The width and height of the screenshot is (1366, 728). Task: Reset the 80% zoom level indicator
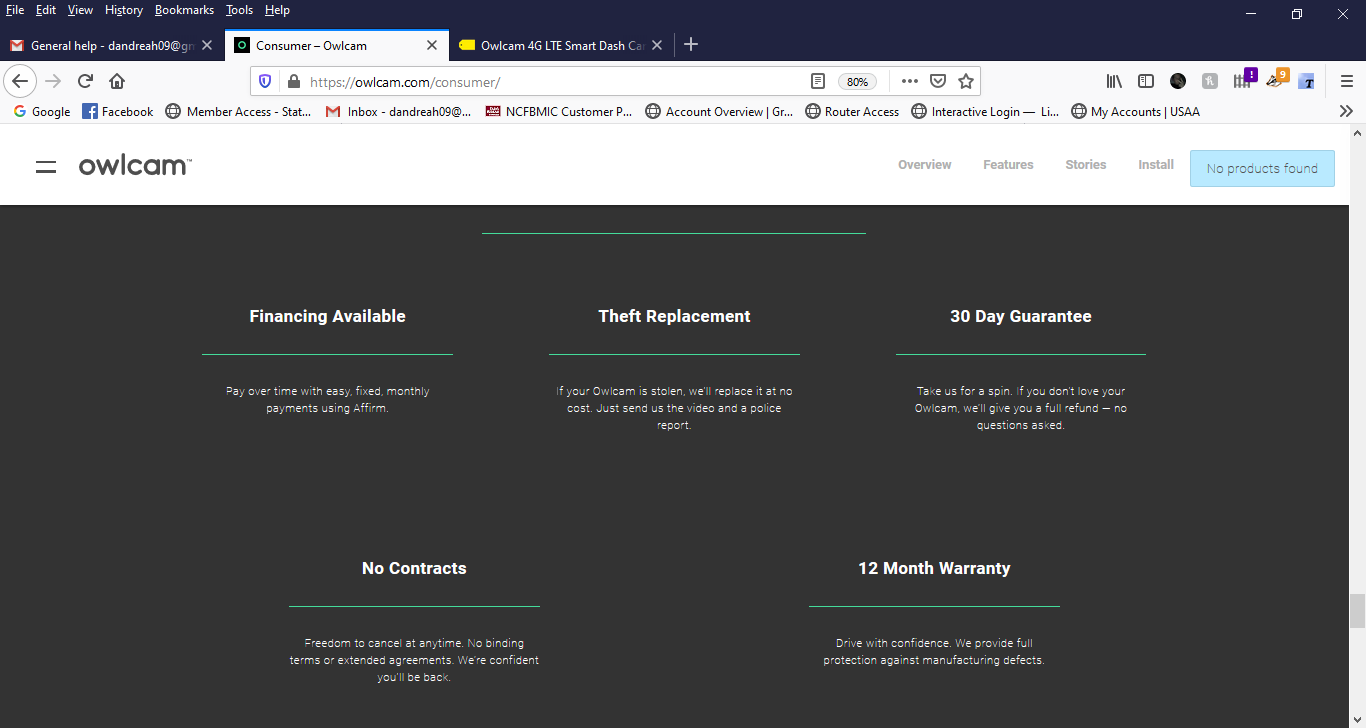tap(857, 82)
